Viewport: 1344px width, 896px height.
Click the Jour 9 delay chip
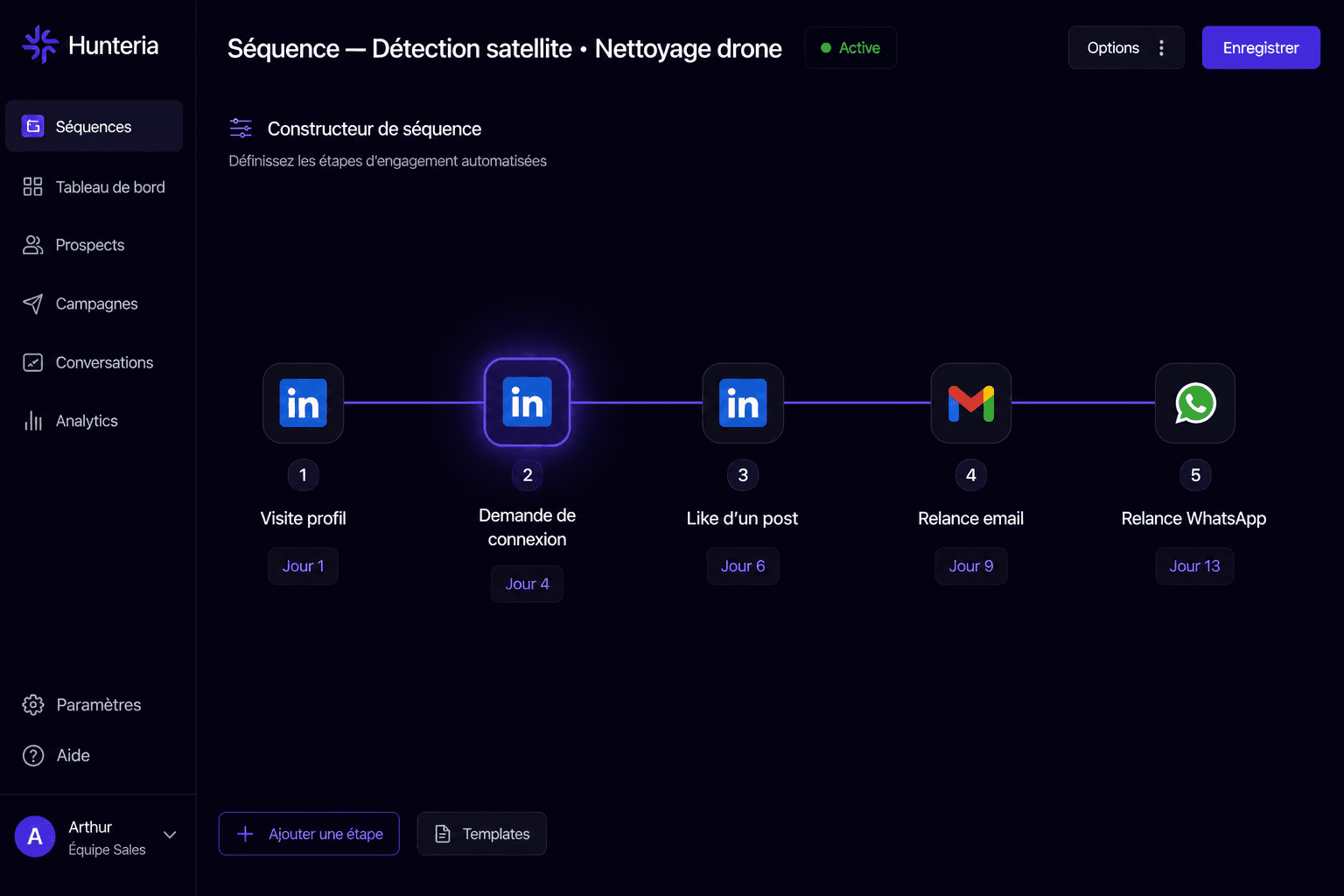click(971, 566)
